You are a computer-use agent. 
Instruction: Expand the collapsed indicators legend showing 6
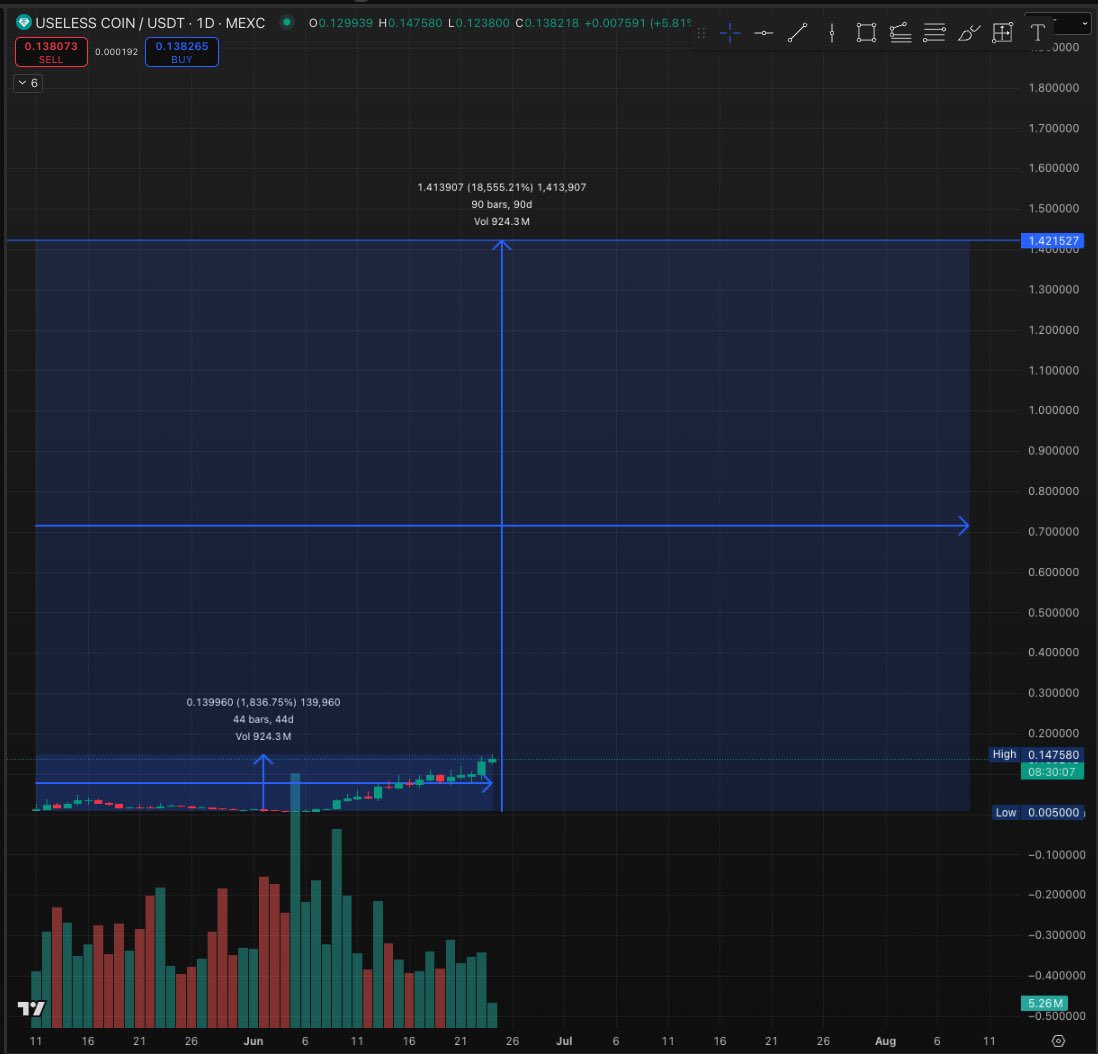click(x=28, y=83)
